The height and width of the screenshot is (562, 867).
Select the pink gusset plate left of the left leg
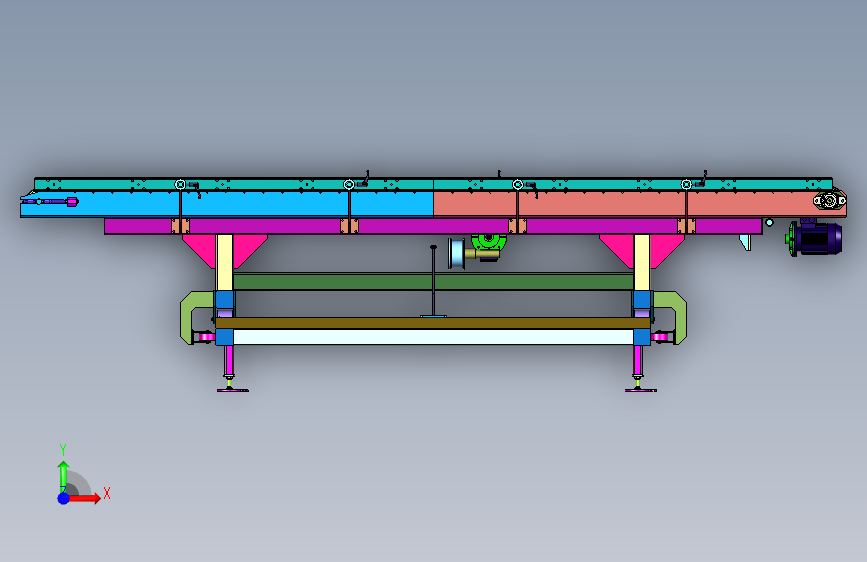(199, 249)
